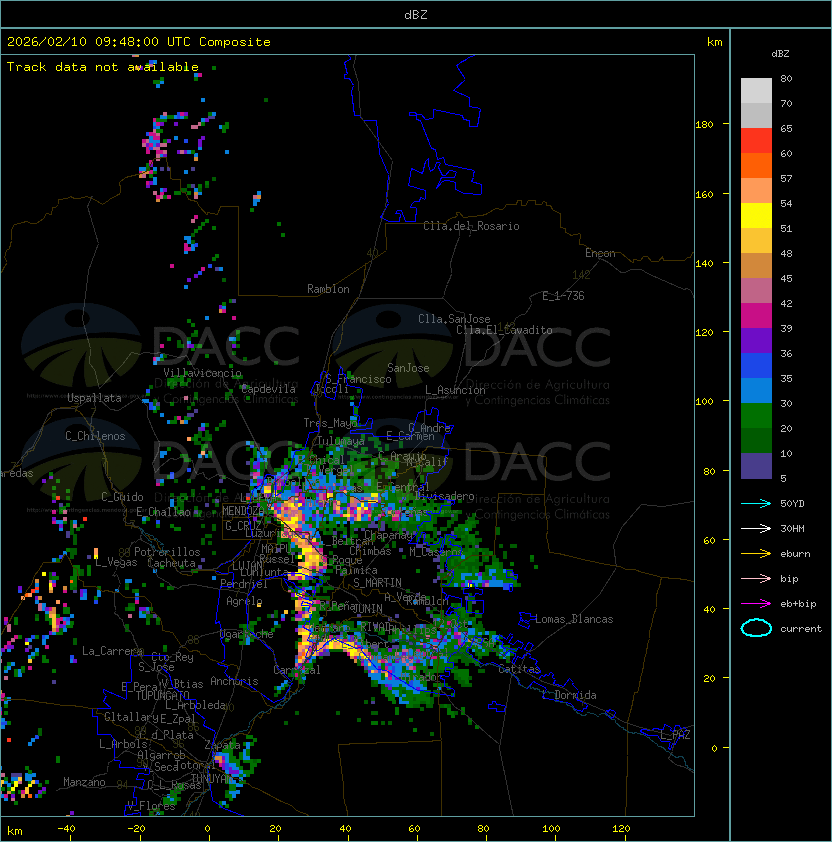Click the 'E_Challao' map label
The height and width of the screenshot is (842, 832).
[163, 512]
